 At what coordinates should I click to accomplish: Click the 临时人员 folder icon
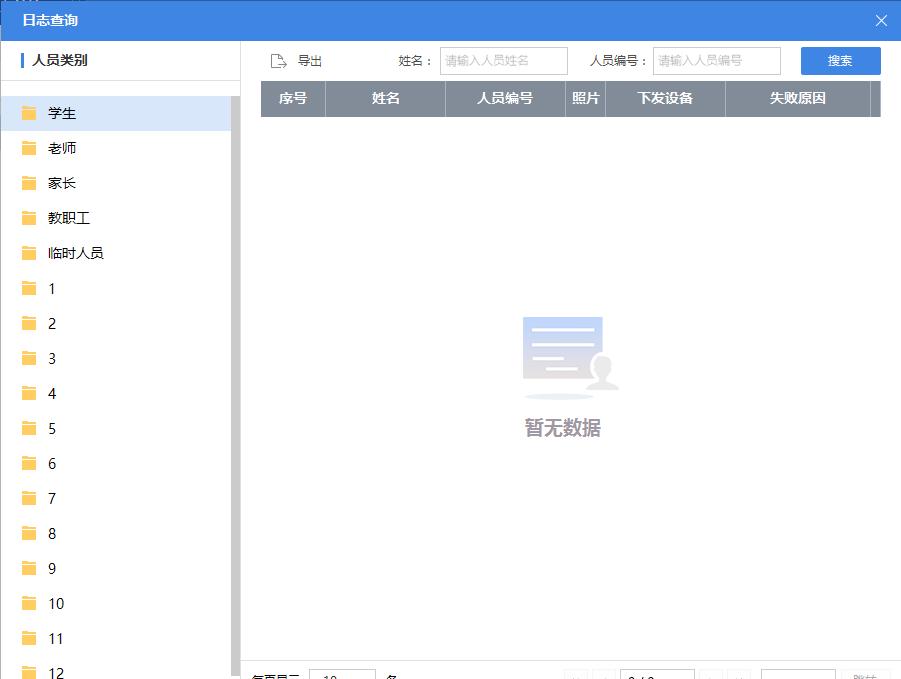coord(29,253)
